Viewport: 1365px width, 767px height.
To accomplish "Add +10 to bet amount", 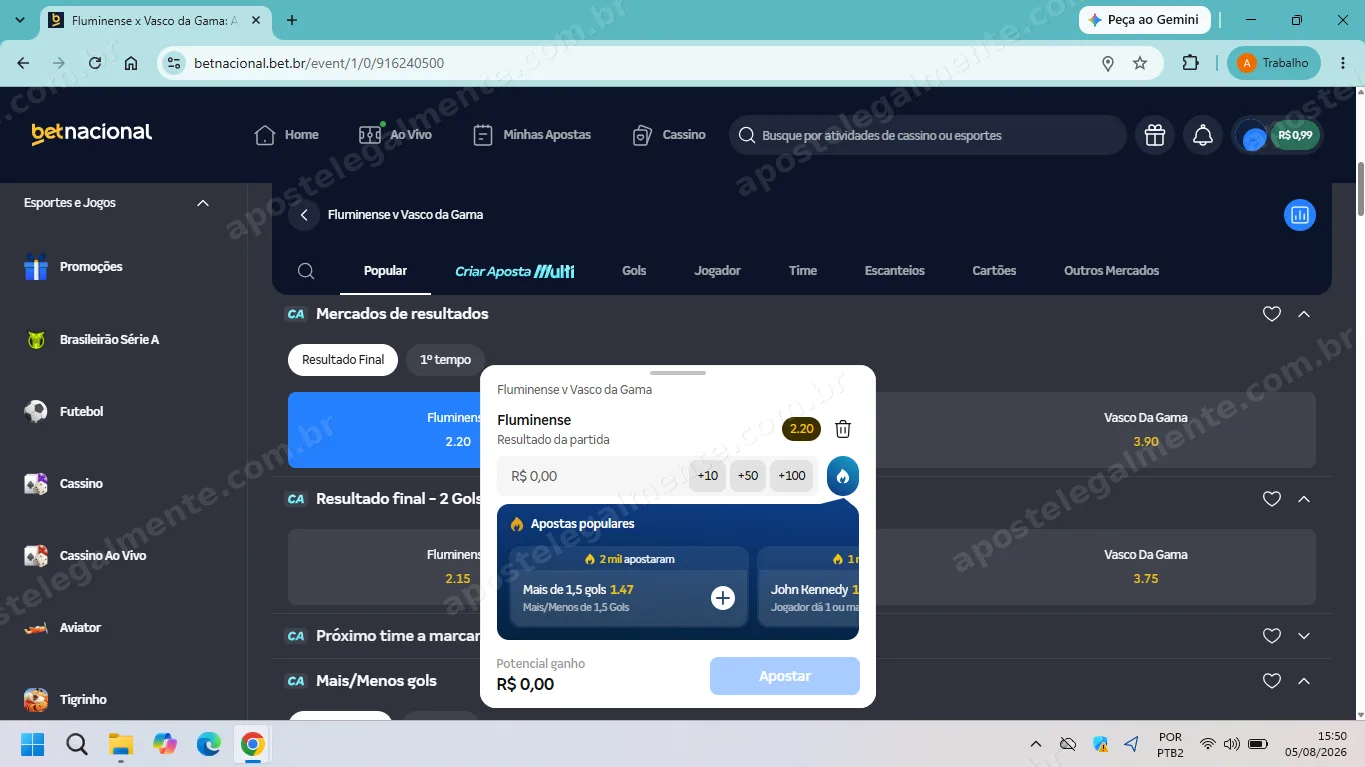I will tap(708, 476).
